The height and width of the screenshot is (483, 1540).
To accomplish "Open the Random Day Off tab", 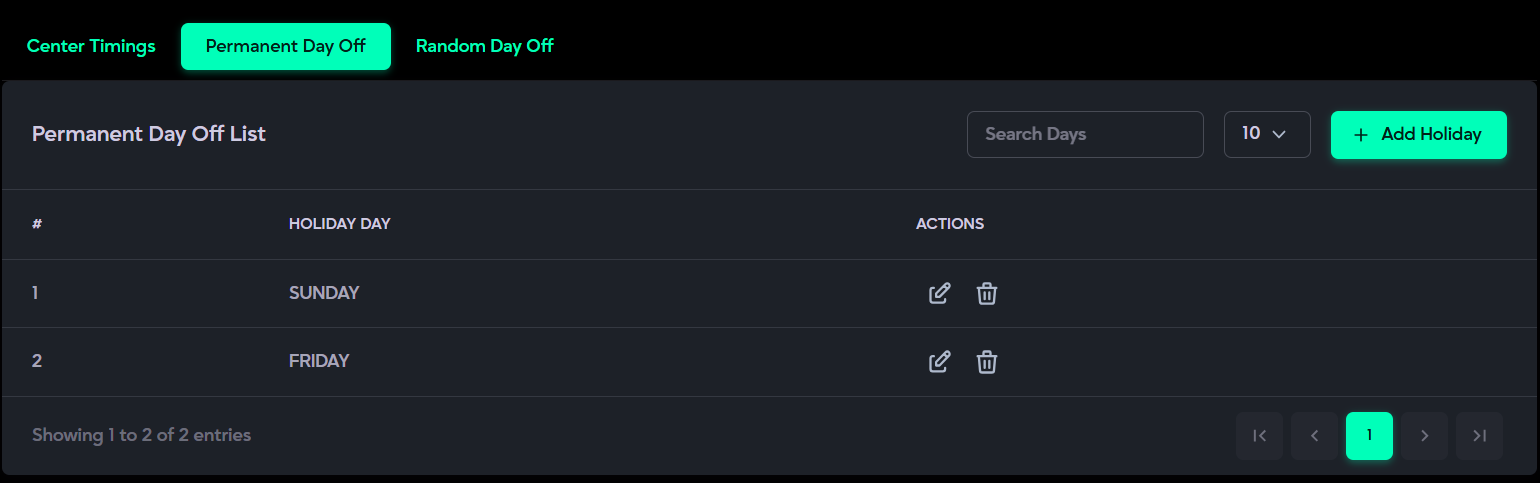I will (485, 46).
